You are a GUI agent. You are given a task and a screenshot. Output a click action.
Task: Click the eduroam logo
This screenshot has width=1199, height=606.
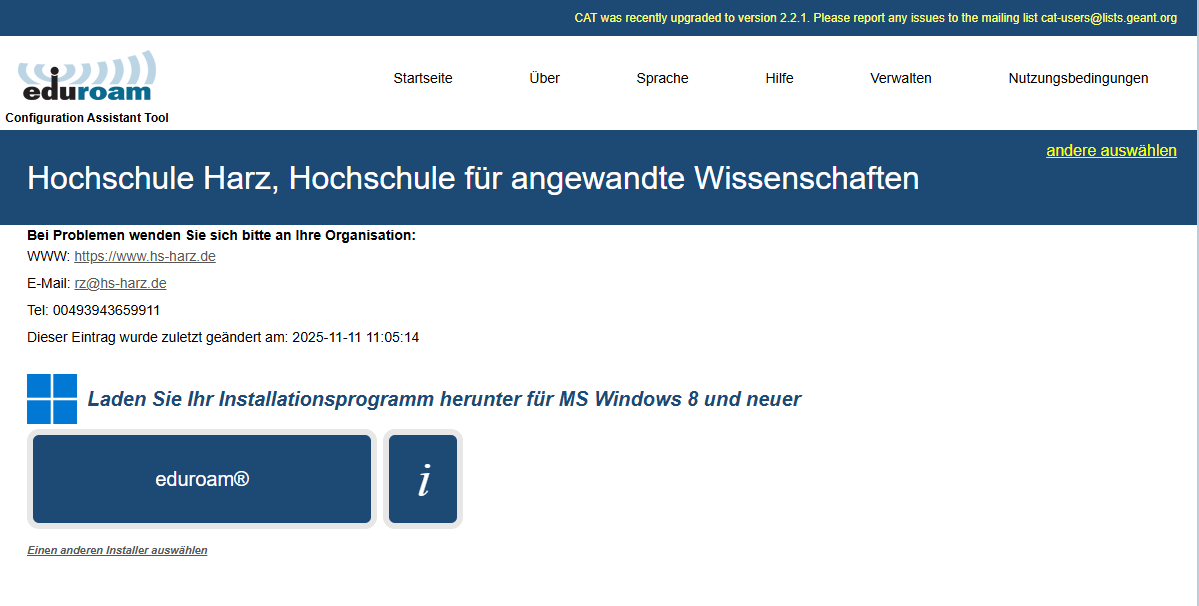tap(87, 78)
